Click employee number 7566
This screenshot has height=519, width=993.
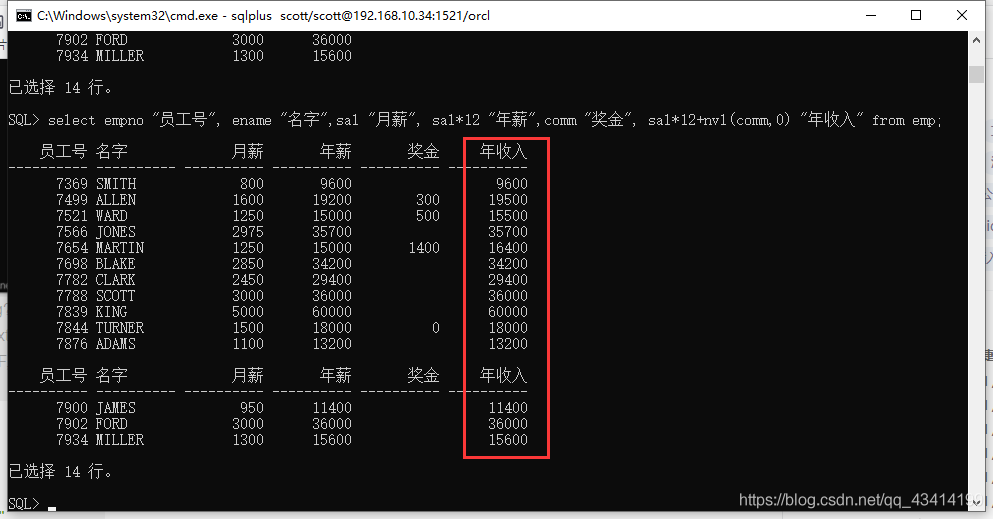(x=72, y=232)
